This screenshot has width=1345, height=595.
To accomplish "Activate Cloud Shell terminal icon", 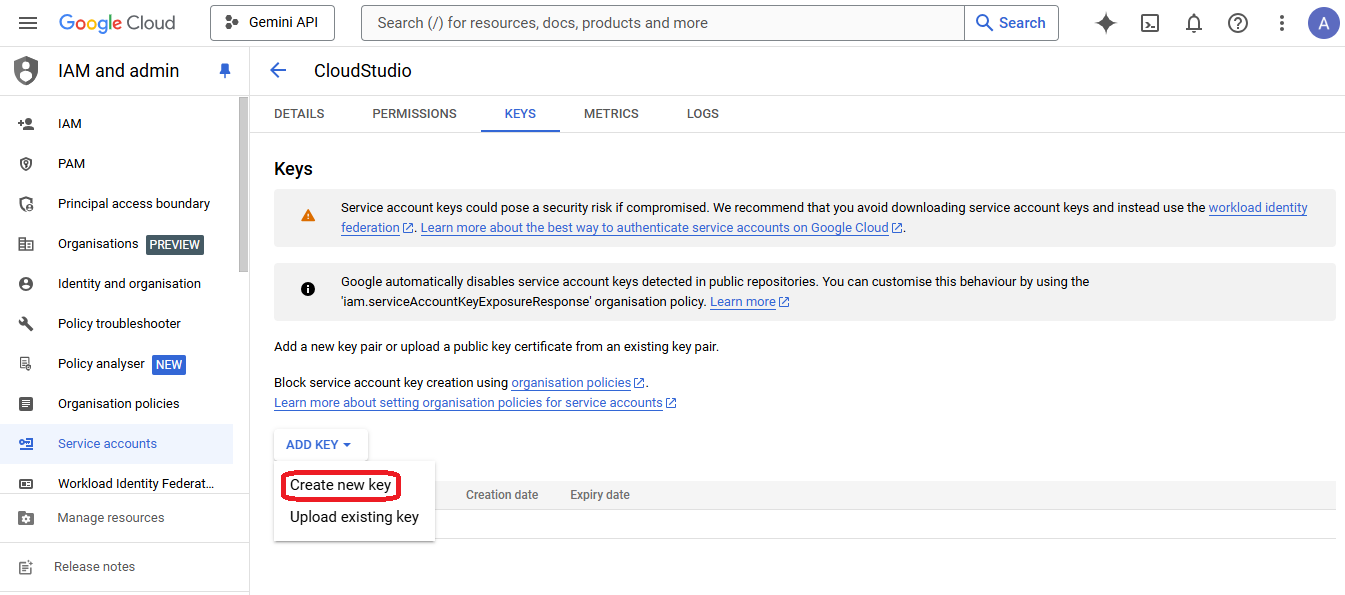I will pos(1150,23).
